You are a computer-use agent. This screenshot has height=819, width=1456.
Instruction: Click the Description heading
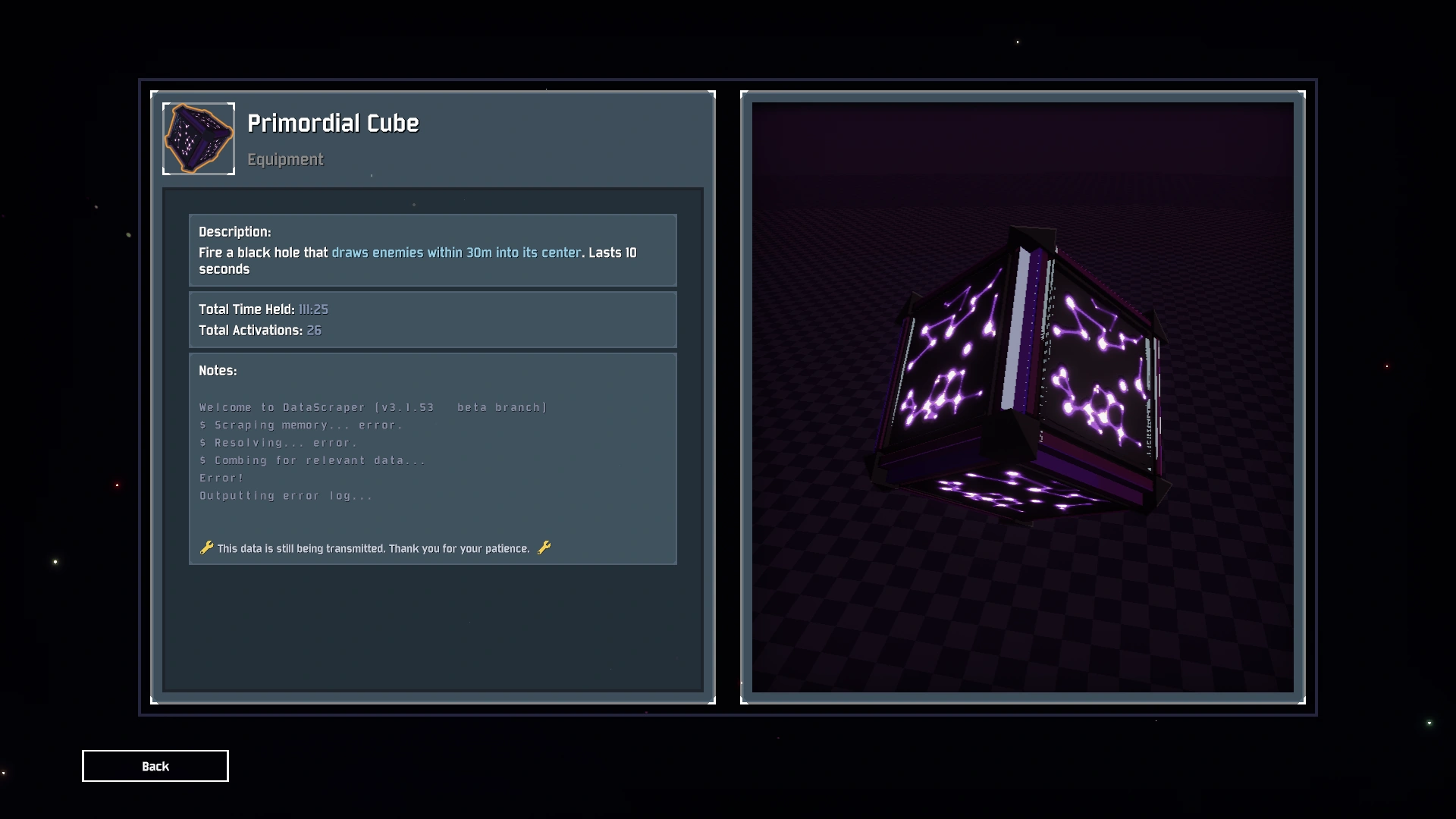(234, 232)
